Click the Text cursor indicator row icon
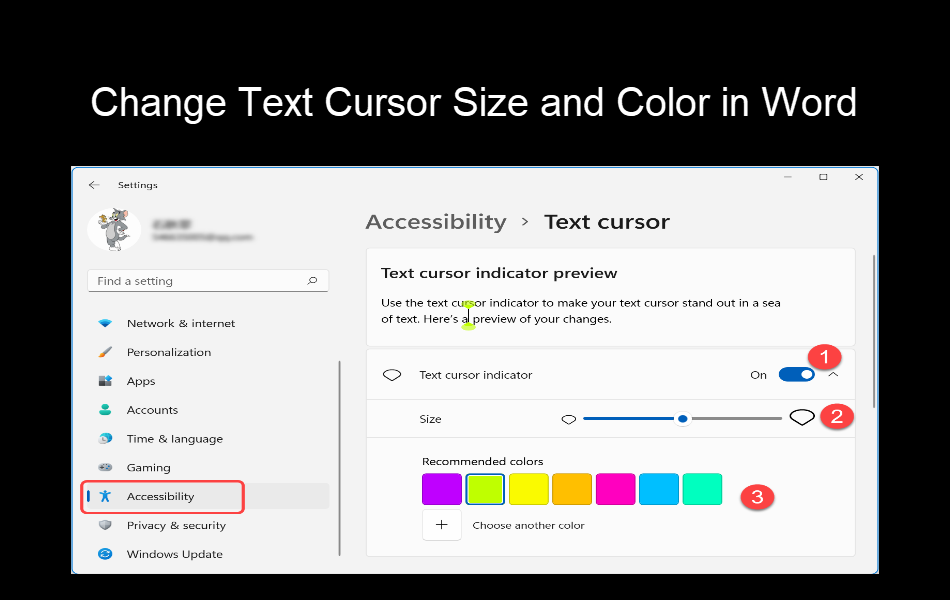The width and height of the screenshot is (950, 600). [x=392, y=375]
